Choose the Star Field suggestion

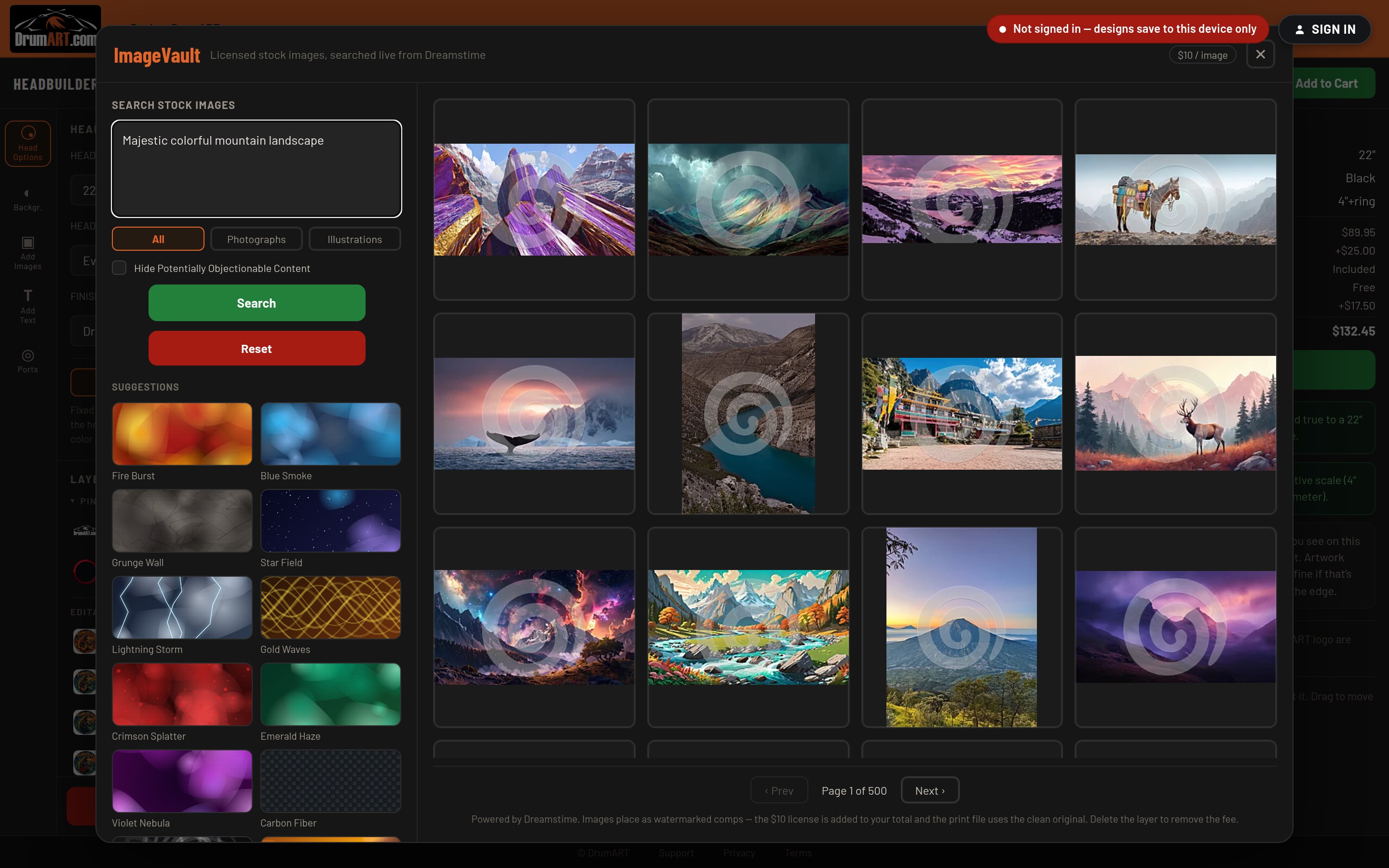click(x=330, y=521)
